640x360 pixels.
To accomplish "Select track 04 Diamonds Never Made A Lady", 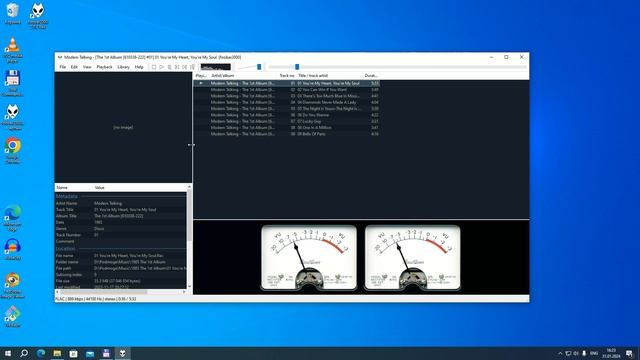I will coord(287,102).
